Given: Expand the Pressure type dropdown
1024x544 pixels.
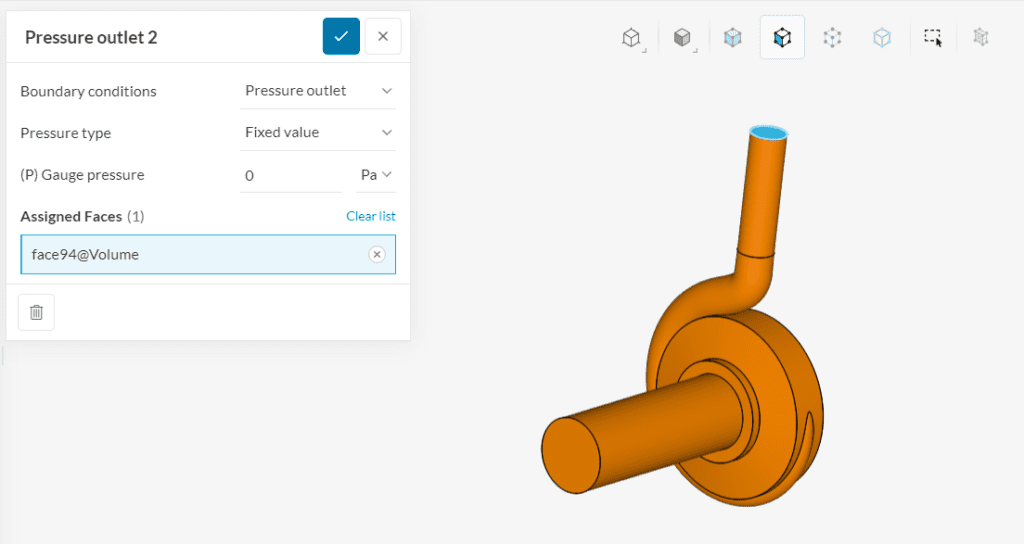Looking at the screenshot, I should (x=319, y=133).
